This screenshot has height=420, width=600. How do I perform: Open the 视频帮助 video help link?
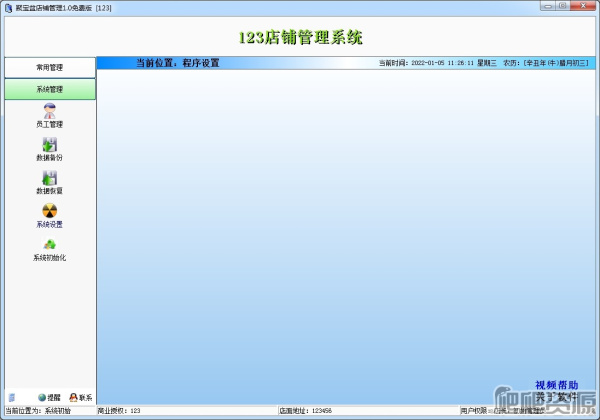(x=556, y=385)
